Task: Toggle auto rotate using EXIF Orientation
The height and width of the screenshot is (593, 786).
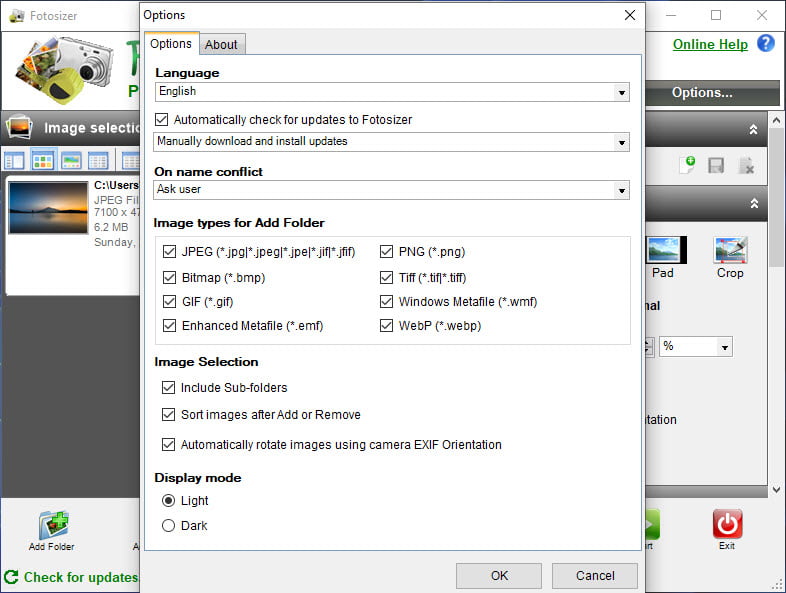Action: coord(168,445)
